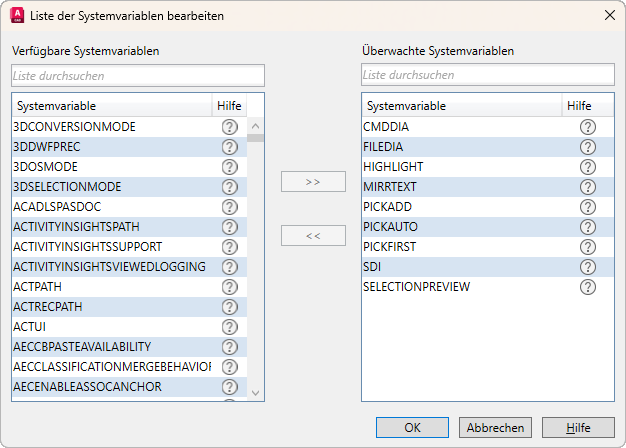The image size is (626, 448).
Task: Sort available list by Systemvariable header
Action: (110, 106)
